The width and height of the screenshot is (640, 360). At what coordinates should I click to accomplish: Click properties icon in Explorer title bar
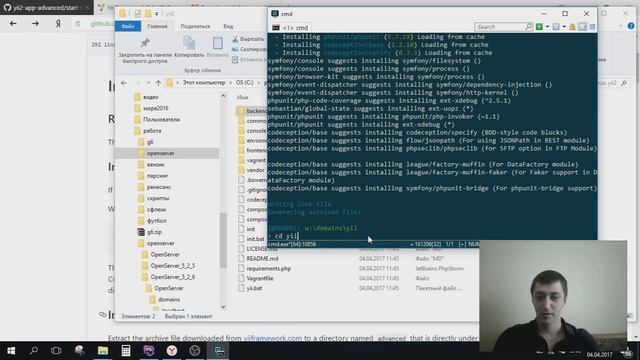(x=138, y=13)
